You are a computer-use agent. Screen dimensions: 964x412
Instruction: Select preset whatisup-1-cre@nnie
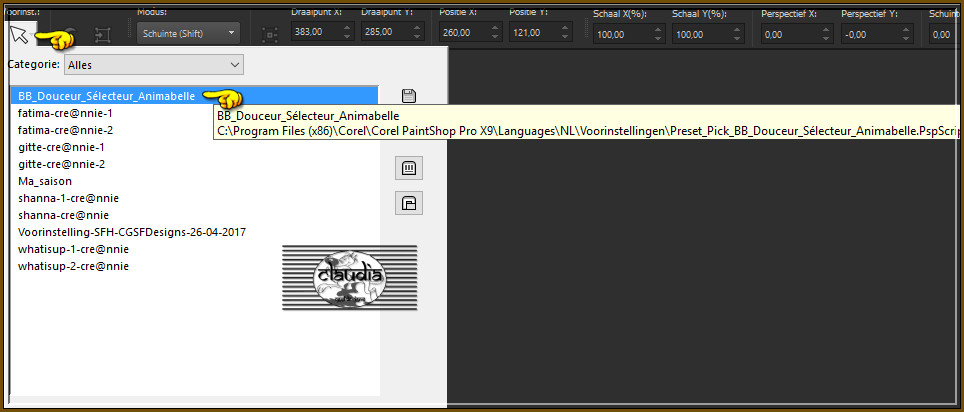pos(194,250)
